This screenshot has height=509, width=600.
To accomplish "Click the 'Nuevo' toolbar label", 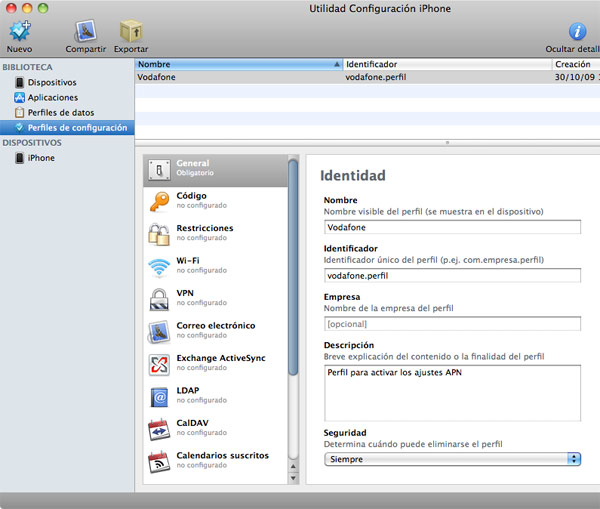I will click(20, 49).
